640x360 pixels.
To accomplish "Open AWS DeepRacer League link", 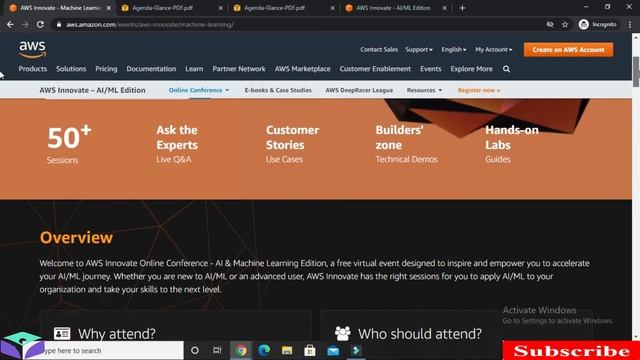I will tap(359, 90).
